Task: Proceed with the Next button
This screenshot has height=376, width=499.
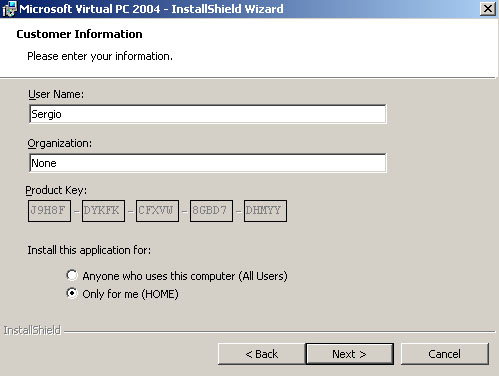Action: coord(349,354)
